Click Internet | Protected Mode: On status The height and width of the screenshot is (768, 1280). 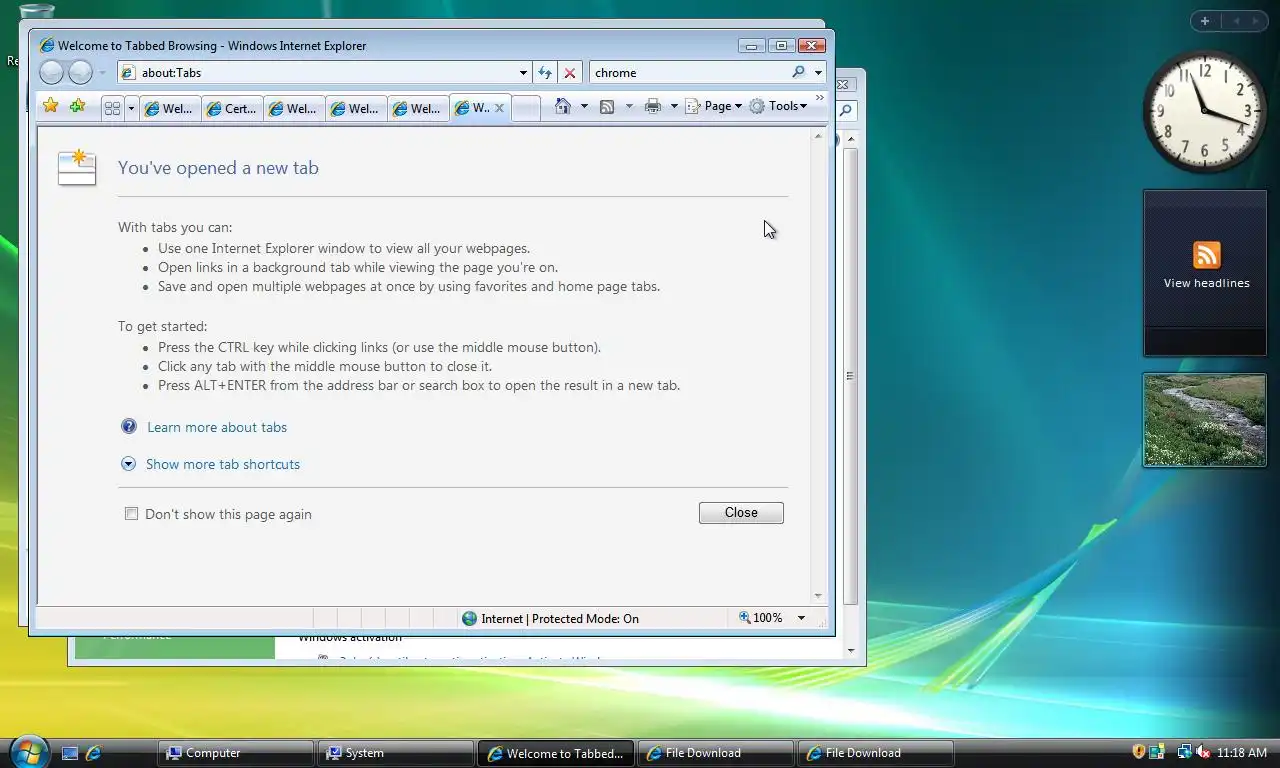(560, 618)
